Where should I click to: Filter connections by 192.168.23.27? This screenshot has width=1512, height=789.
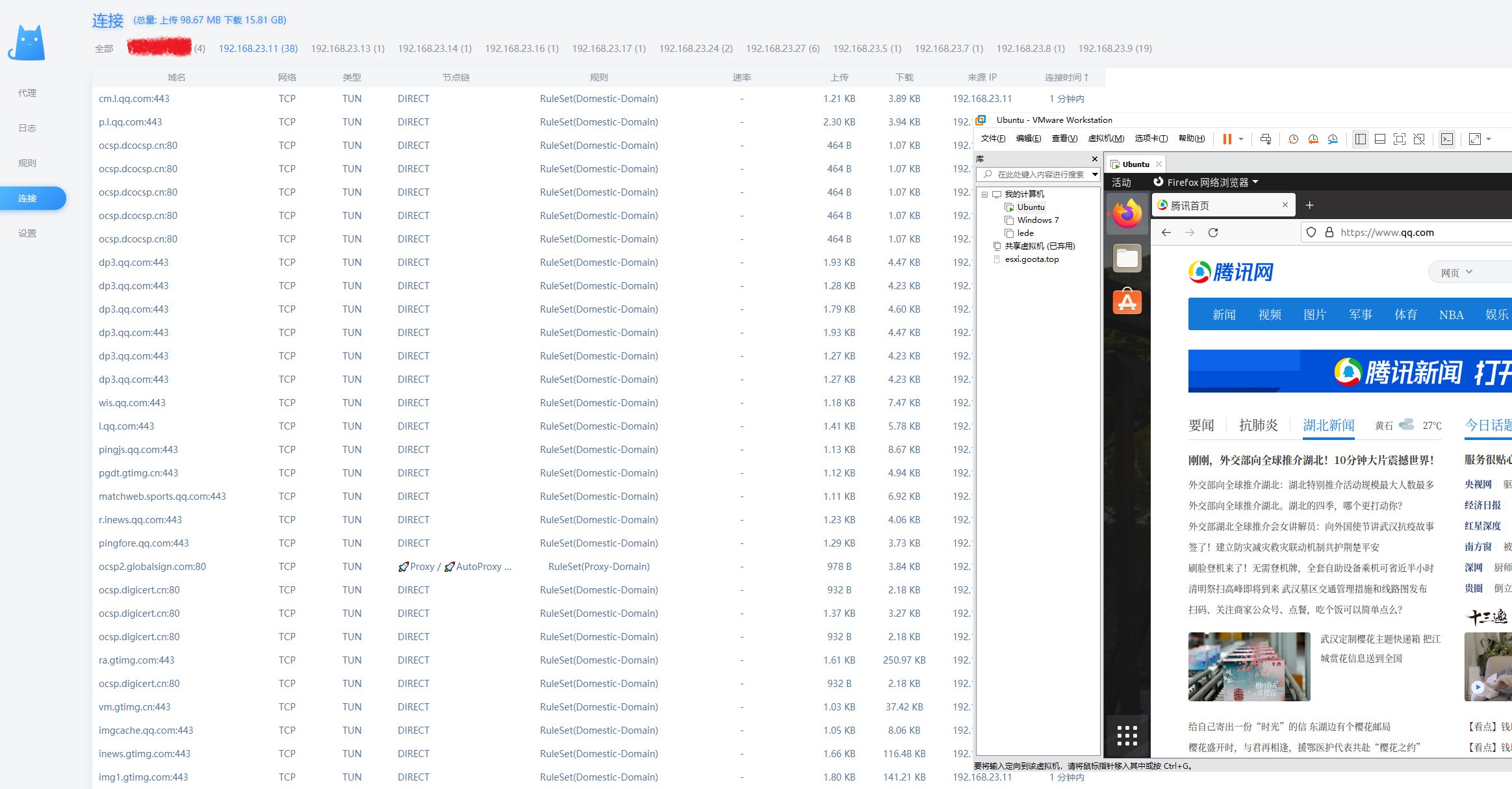pyautogui.click(x=782, y=48)
